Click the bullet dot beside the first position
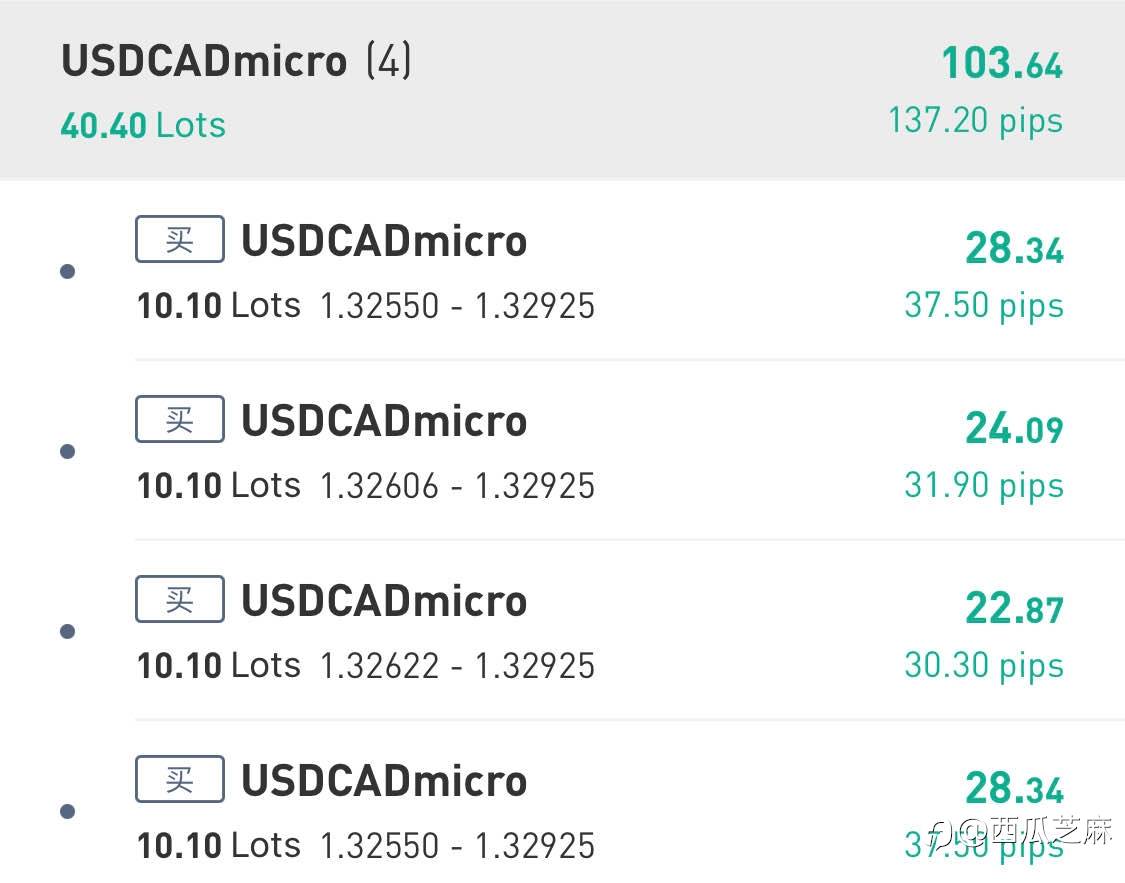Screen dimensions: 1125x883 [x=68, y=272]
